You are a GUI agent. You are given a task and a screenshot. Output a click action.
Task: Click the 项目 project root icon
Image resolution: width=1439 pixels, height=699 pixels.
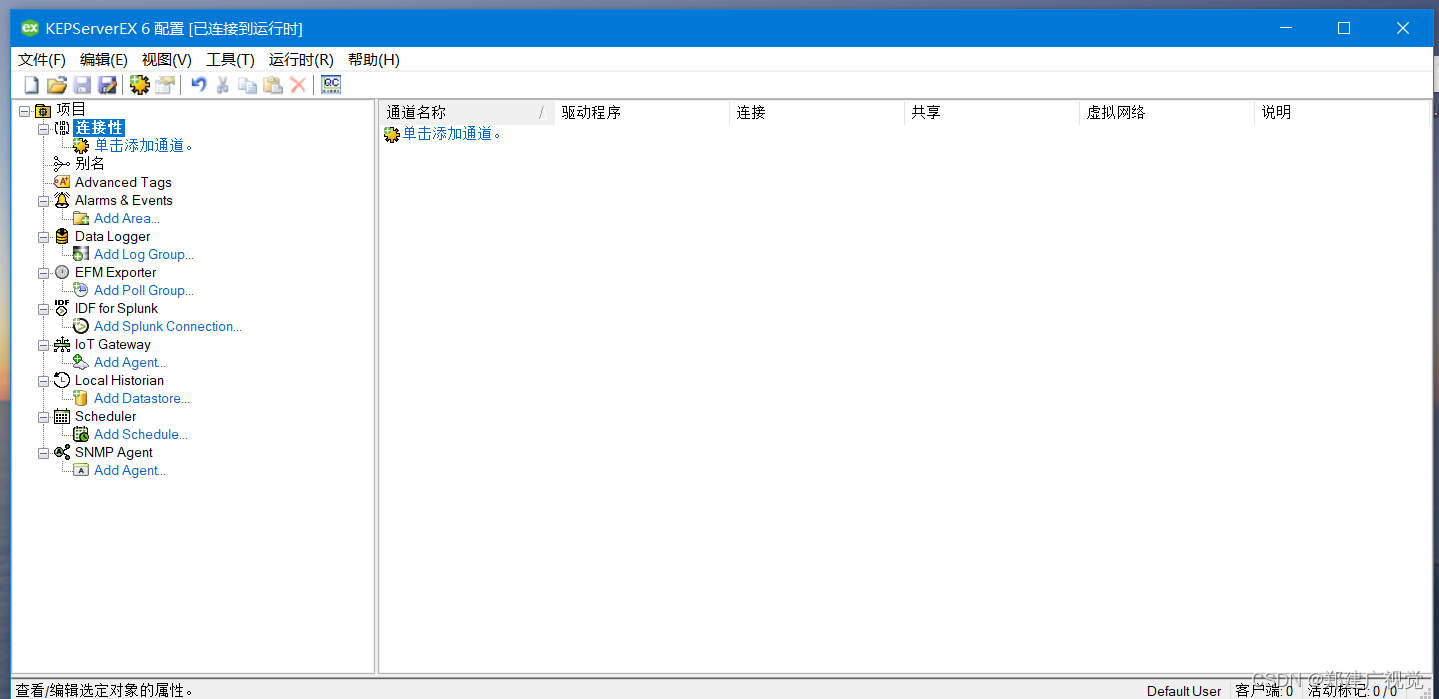tap(43, 110)
